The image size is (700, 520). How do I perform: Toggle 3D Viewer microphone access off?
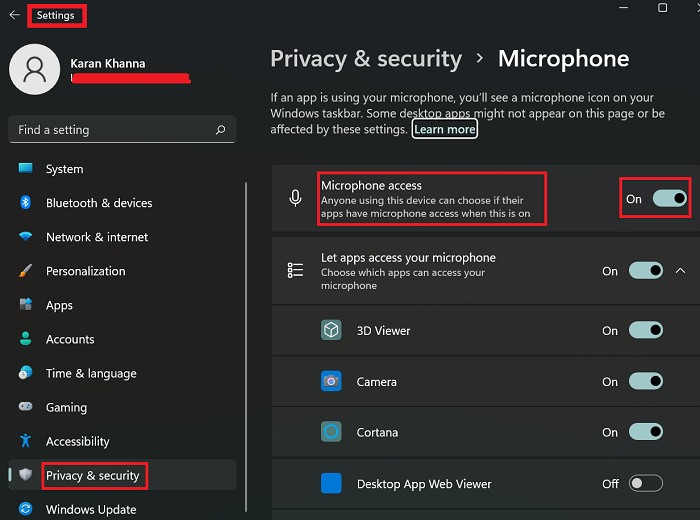click(646, 330)
